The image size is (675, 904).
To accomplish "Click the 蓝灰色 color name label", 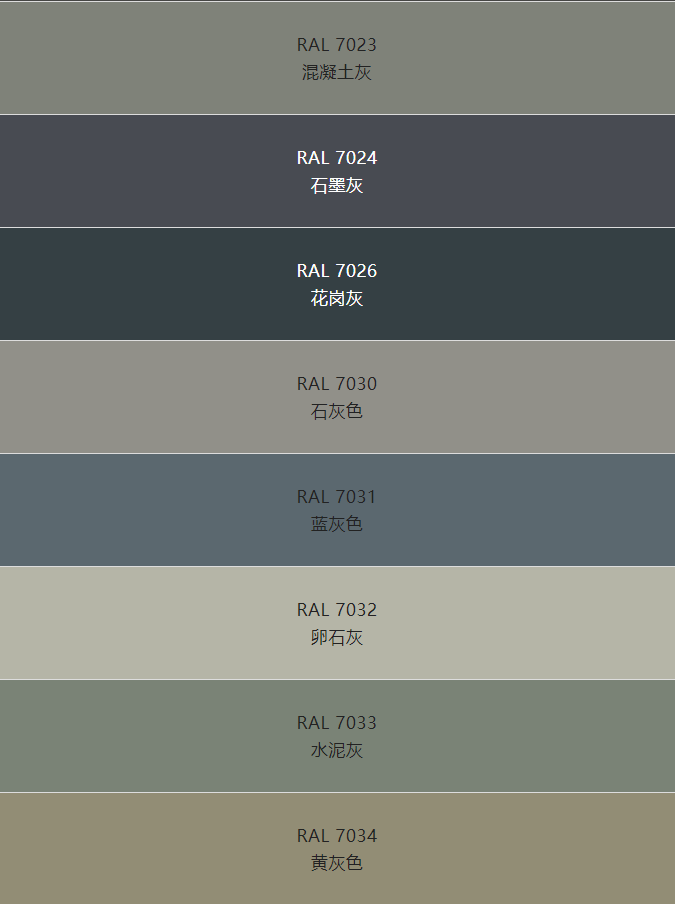I will (x=337, y=524).
